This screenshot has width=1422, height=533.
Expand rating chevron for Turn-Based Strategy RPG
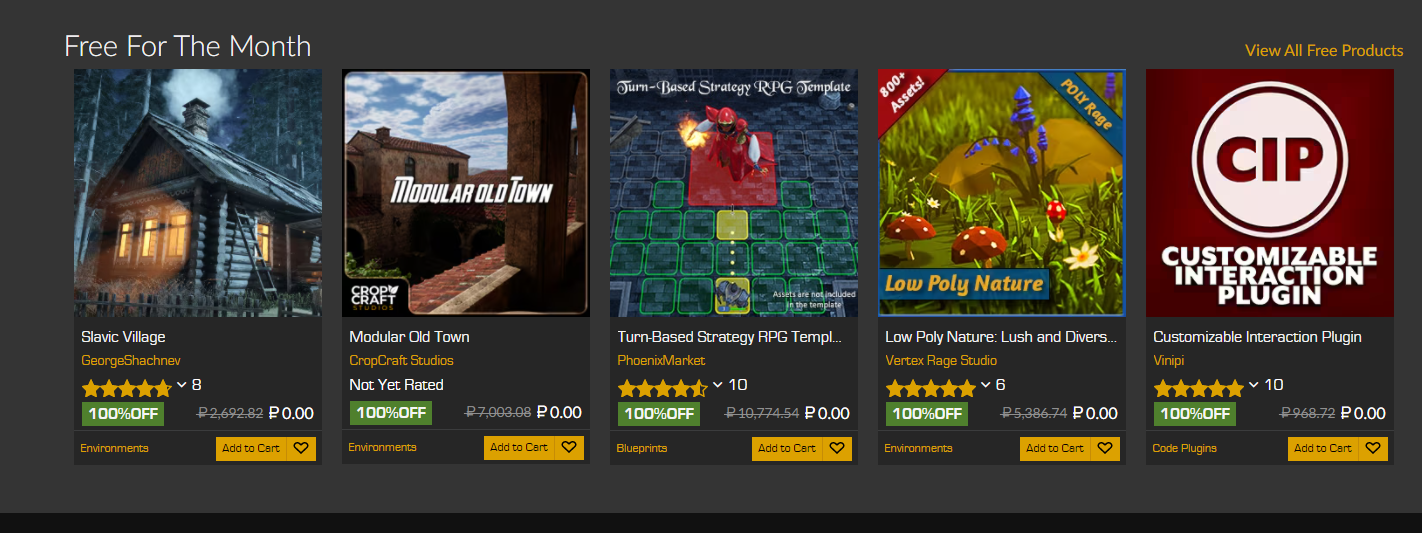[x=718, y=385]
